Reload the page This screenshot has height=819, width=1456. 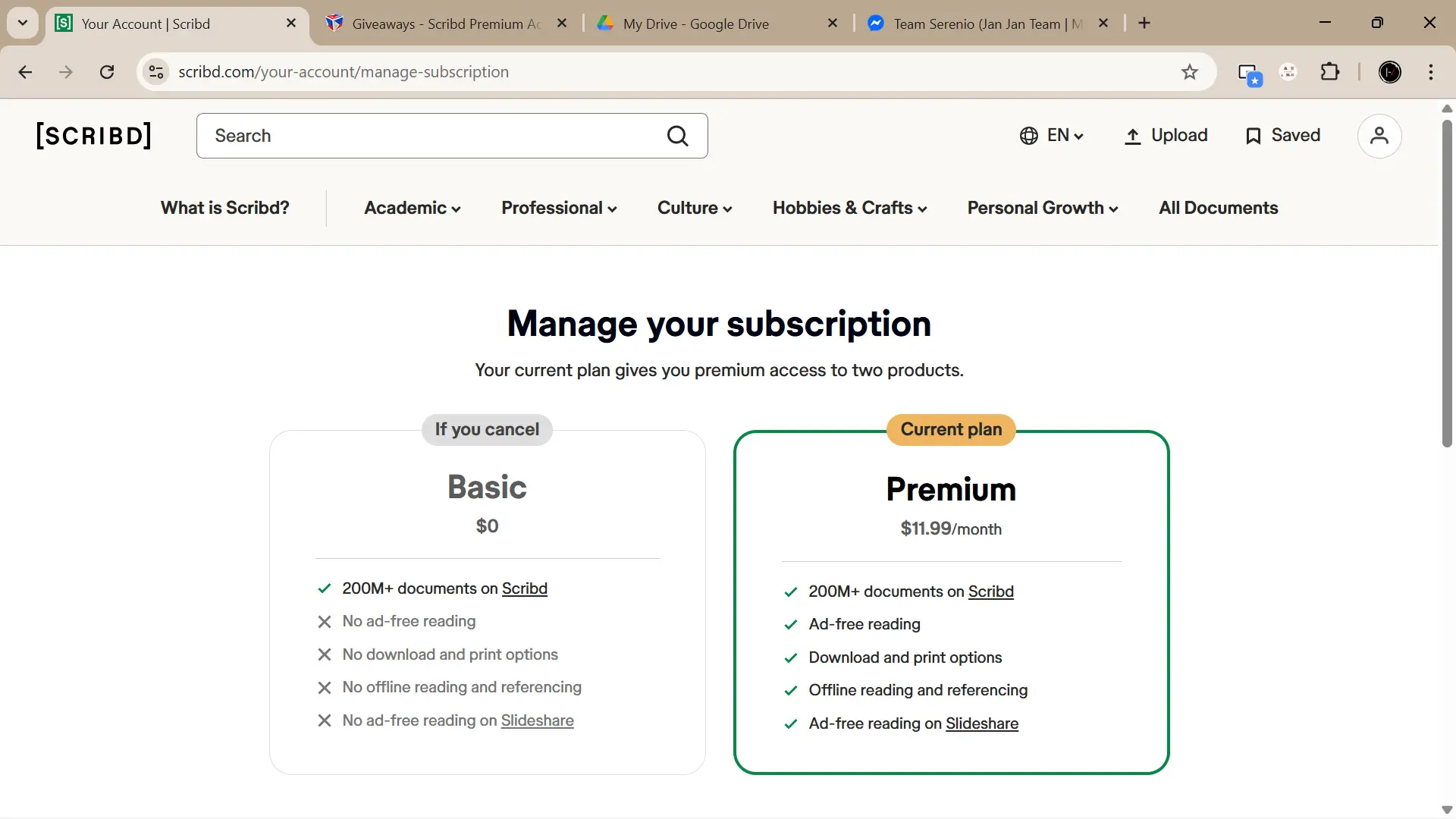point(107,72)
